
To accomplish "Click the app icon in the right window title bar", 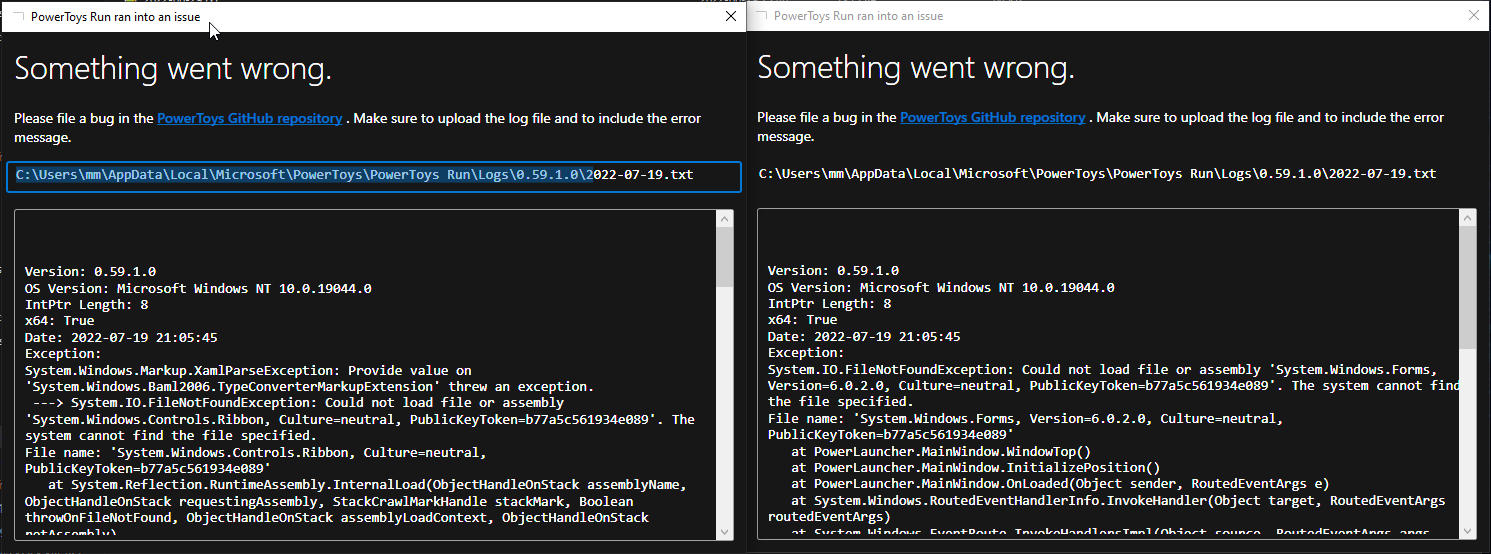I will (x=761, y=16).
